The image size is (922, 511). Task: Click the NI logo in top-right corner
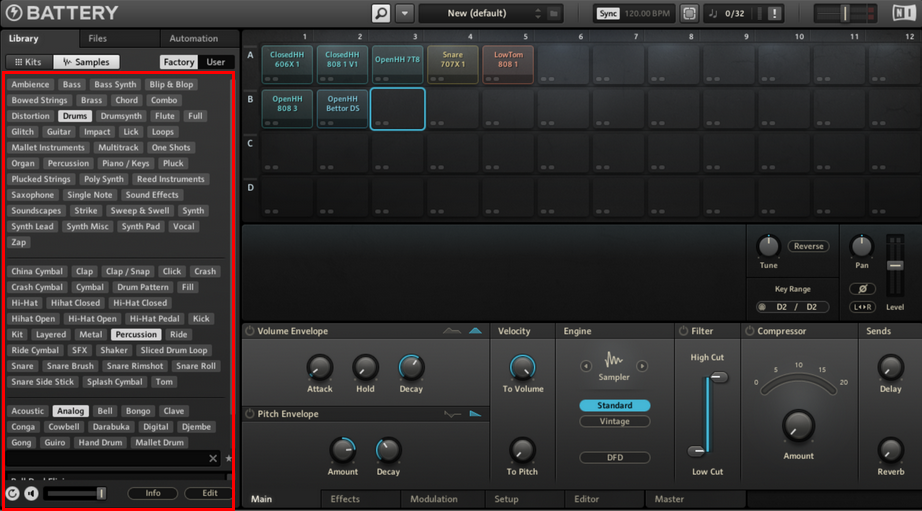(903, 13)
